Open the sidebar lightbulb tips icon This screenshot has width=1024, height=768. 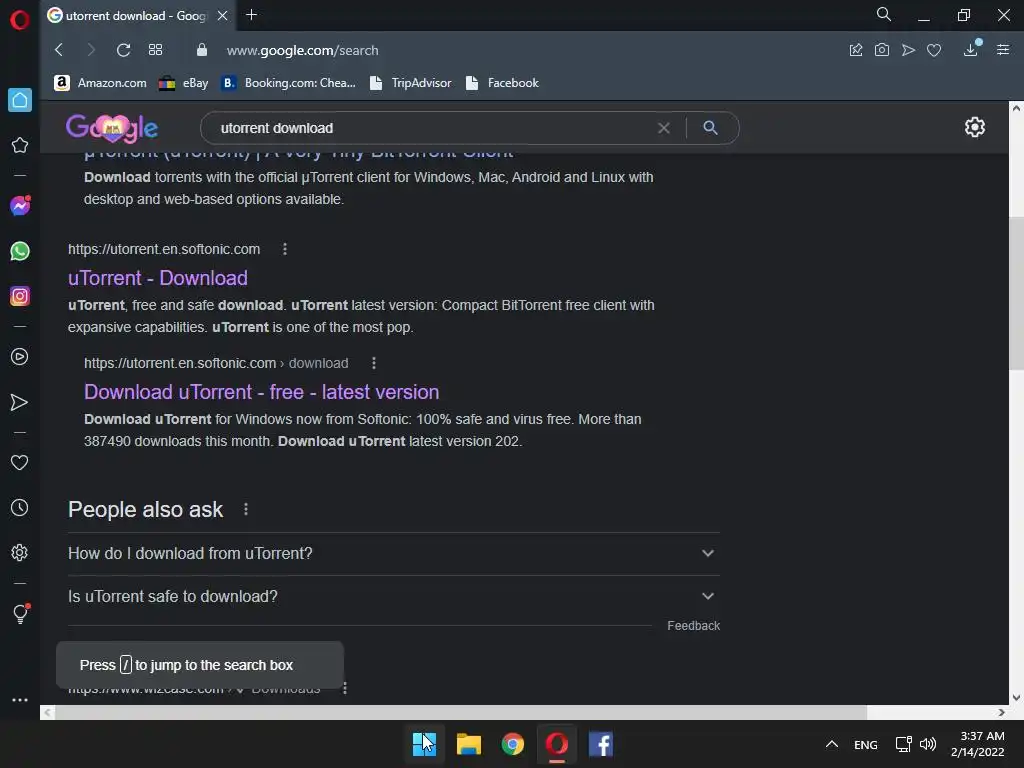20,613
